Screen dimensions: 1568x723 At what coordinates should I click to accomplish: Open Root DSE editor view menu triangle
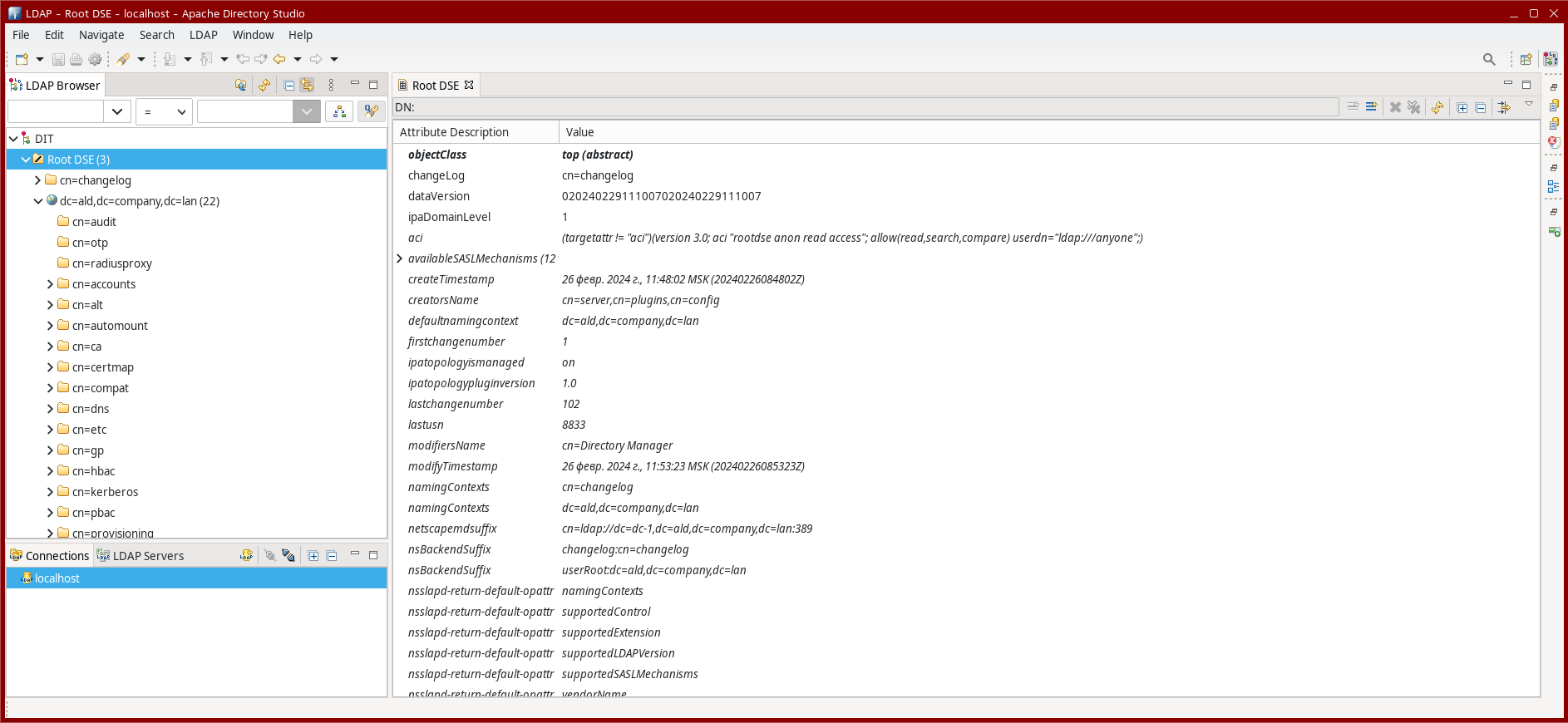pos(1529,104)
